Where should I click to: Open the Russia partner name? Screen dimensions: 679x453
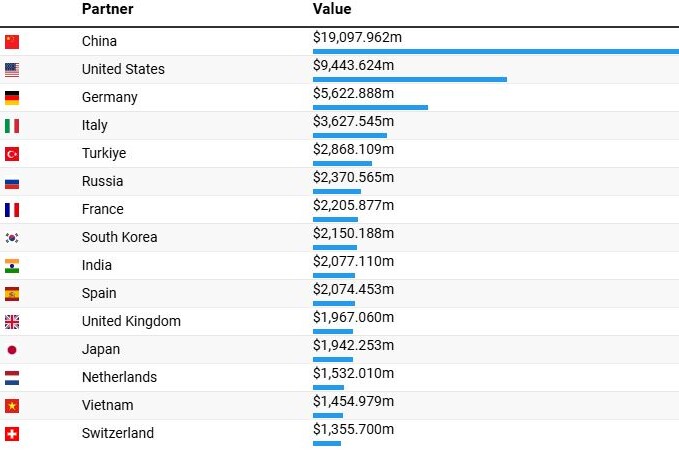click(103, 181)
